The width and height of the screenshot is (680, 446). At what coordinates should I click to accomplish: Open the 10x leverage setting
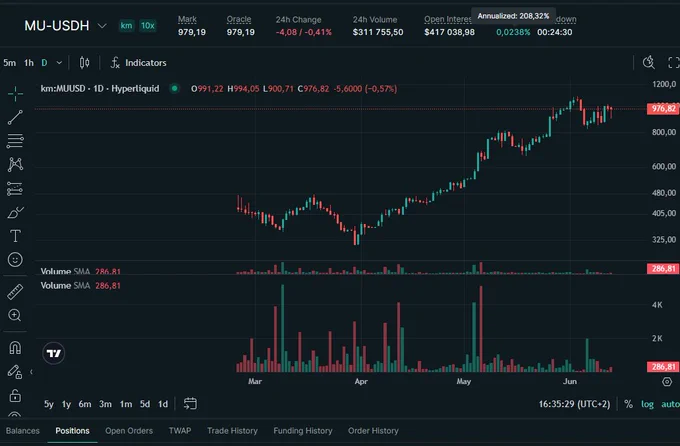(x=147, y=26)
